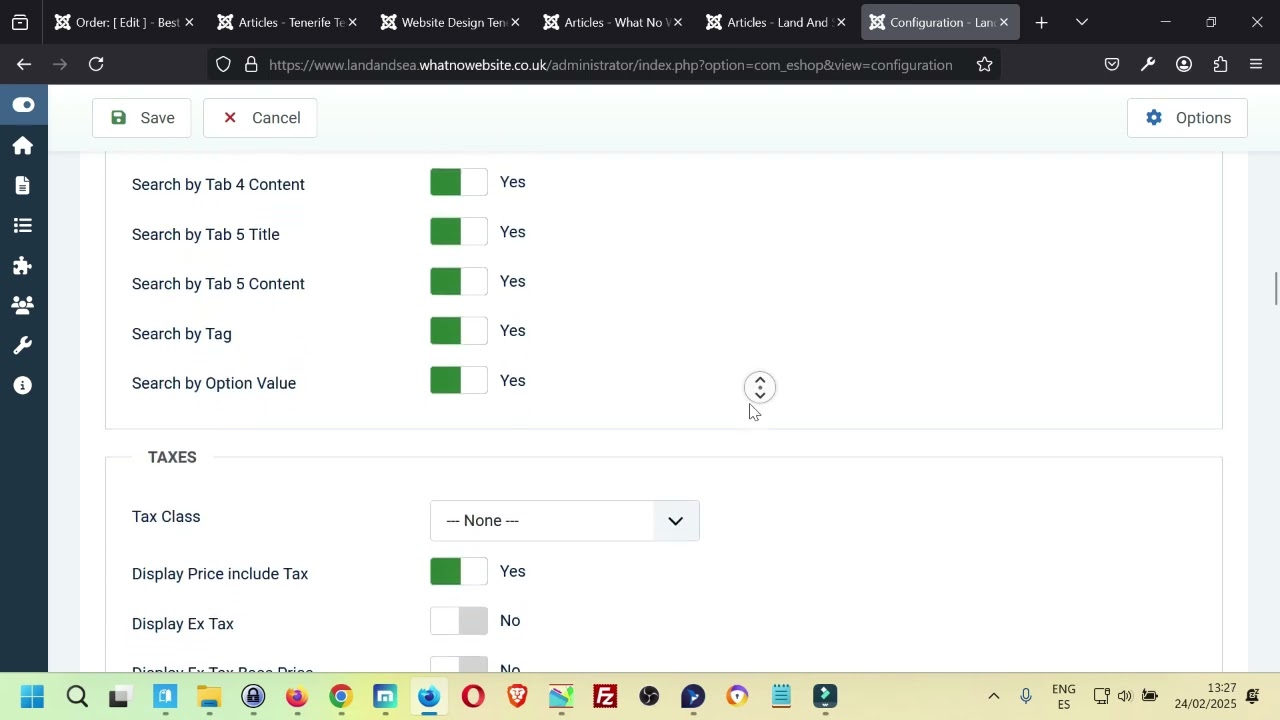Open the Tax Class dropdown
This screenshot has width=1280, height=720.
pyautogui.click(x=565, y=521)
